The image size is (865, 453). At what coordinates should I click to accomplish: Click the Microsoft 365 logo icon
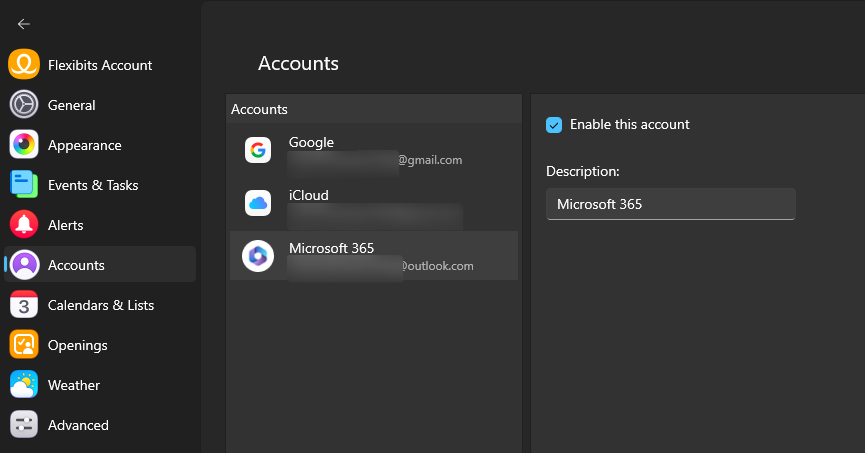coord(258,257)
